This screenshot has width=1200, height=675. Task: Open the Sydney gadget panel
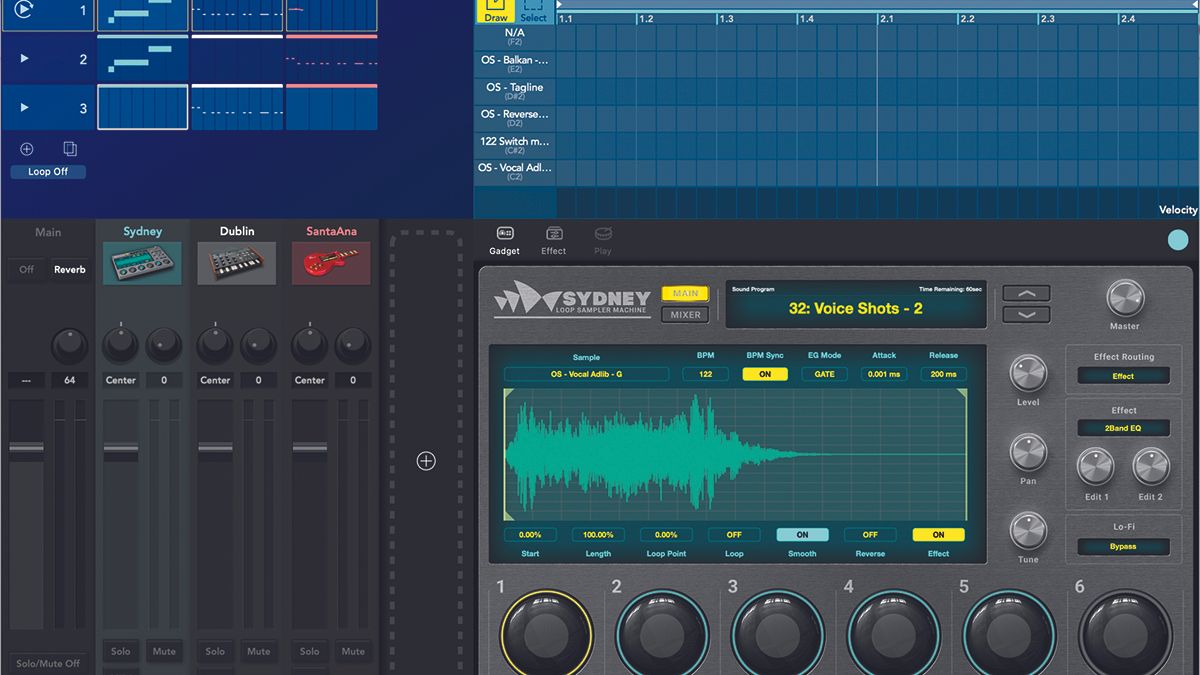tap(141, 263)
